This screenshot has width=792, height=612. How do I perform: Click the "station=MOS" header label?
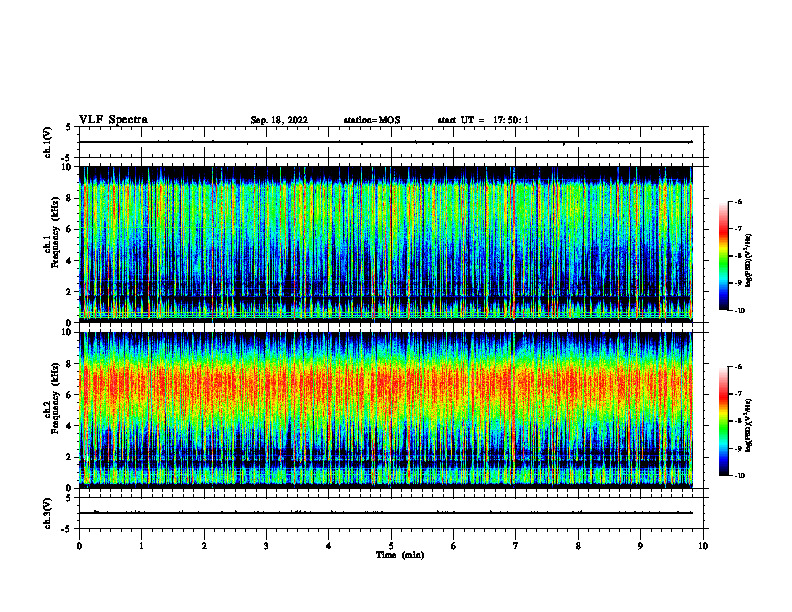372,120
